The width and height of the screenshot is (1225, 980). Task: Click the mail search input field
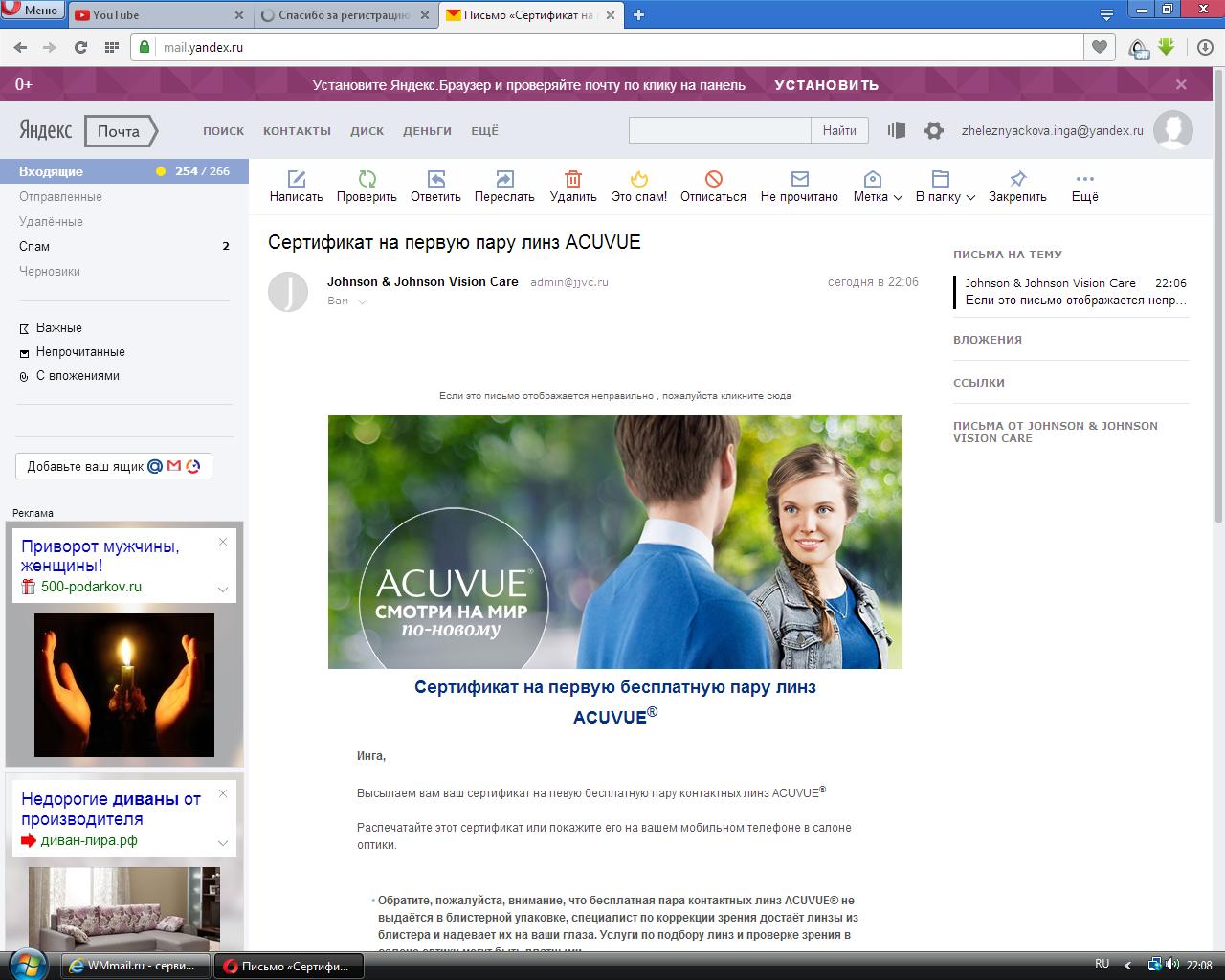720,130
